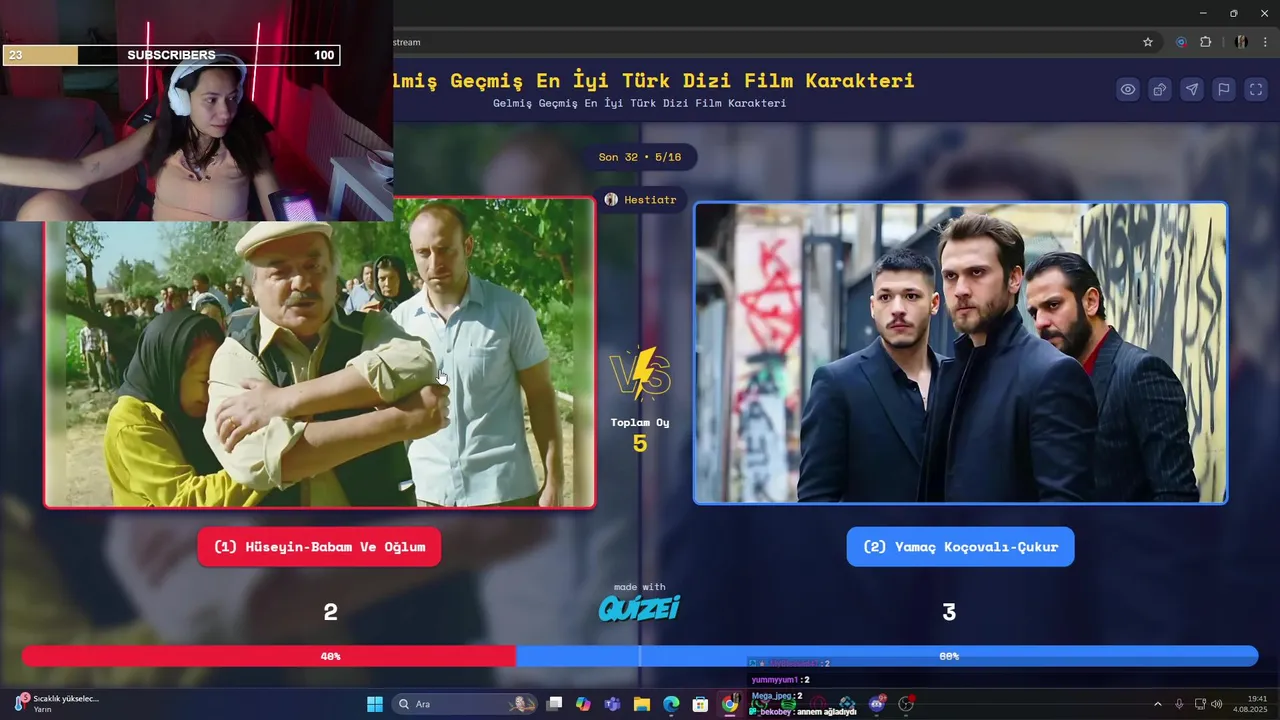Click the Son 32 • 5/16 round indicator
Image resolution: width=1280 pixels, height=720 pixels.
pos(640,157)
